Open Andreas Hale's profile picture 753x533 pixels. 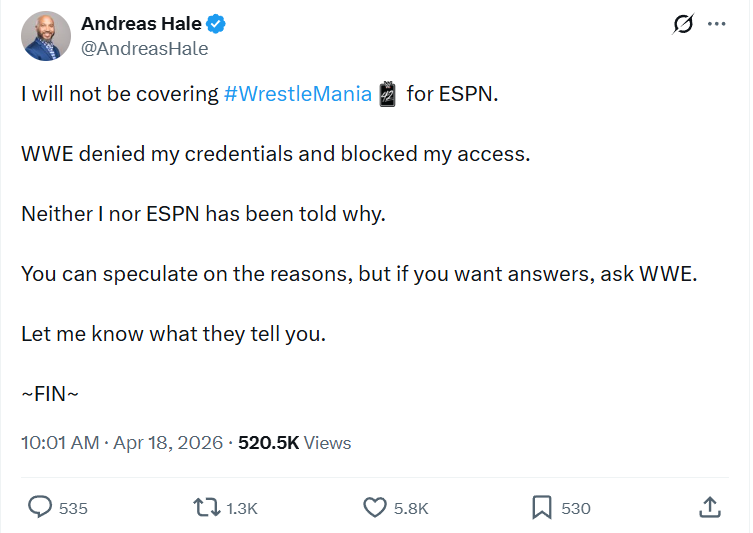click(46, 37)
